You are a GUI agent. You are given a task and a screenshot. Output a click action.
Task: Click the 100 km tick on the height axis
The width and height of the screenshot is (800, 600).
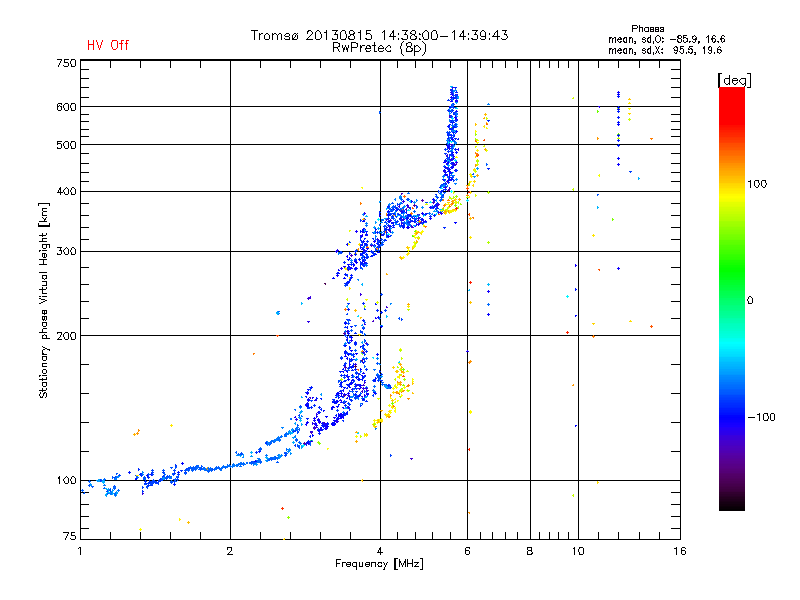tap(66, 481)
